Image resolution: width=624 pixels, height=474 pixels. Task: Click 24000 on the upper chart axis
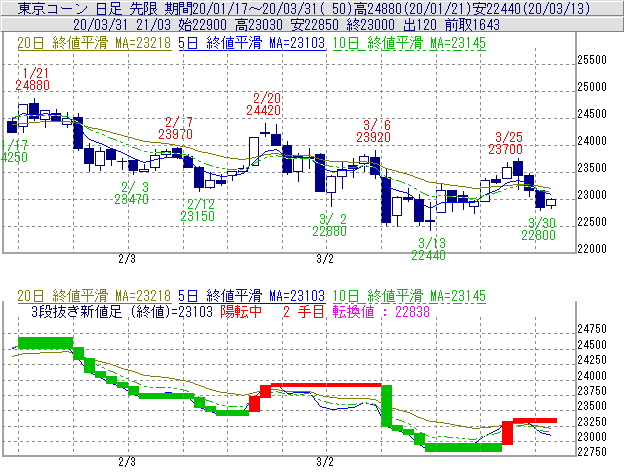click(x=592, y=140)
